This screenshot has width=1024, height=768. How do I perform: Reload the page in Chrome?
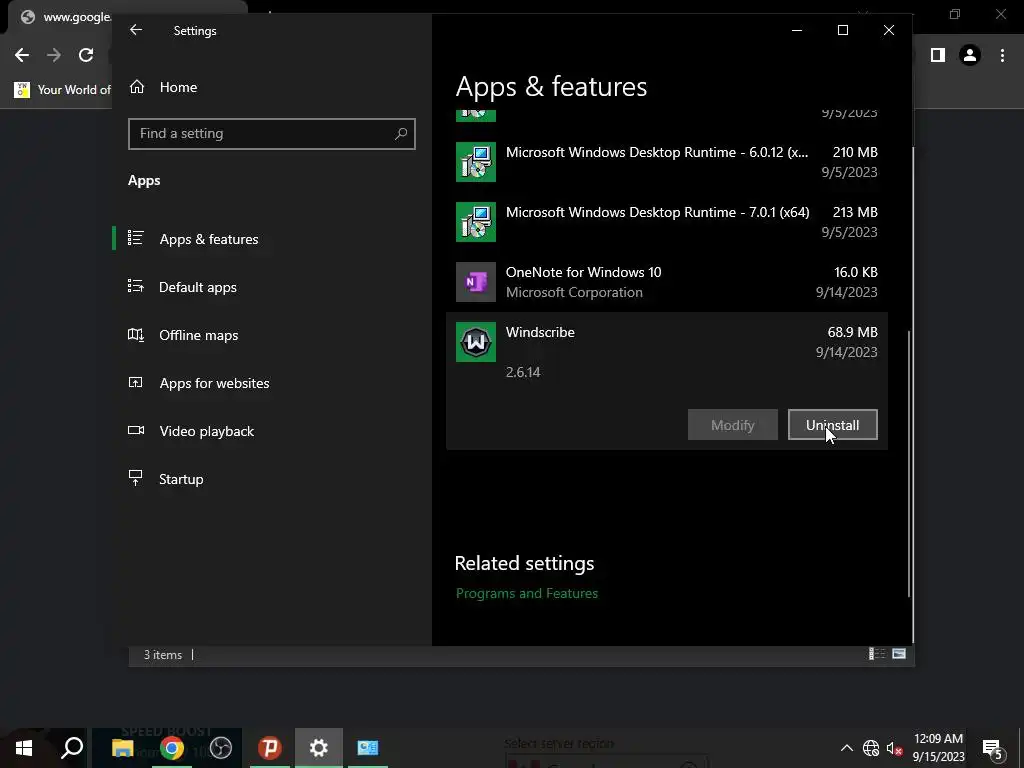click(x=86, y=55)
